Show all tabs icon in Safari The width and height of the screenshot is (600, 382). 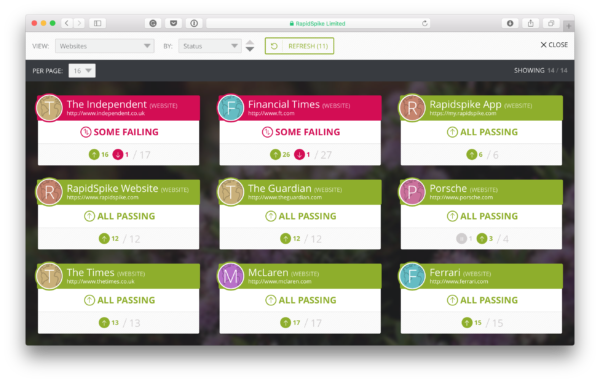[x=551, y=23]
